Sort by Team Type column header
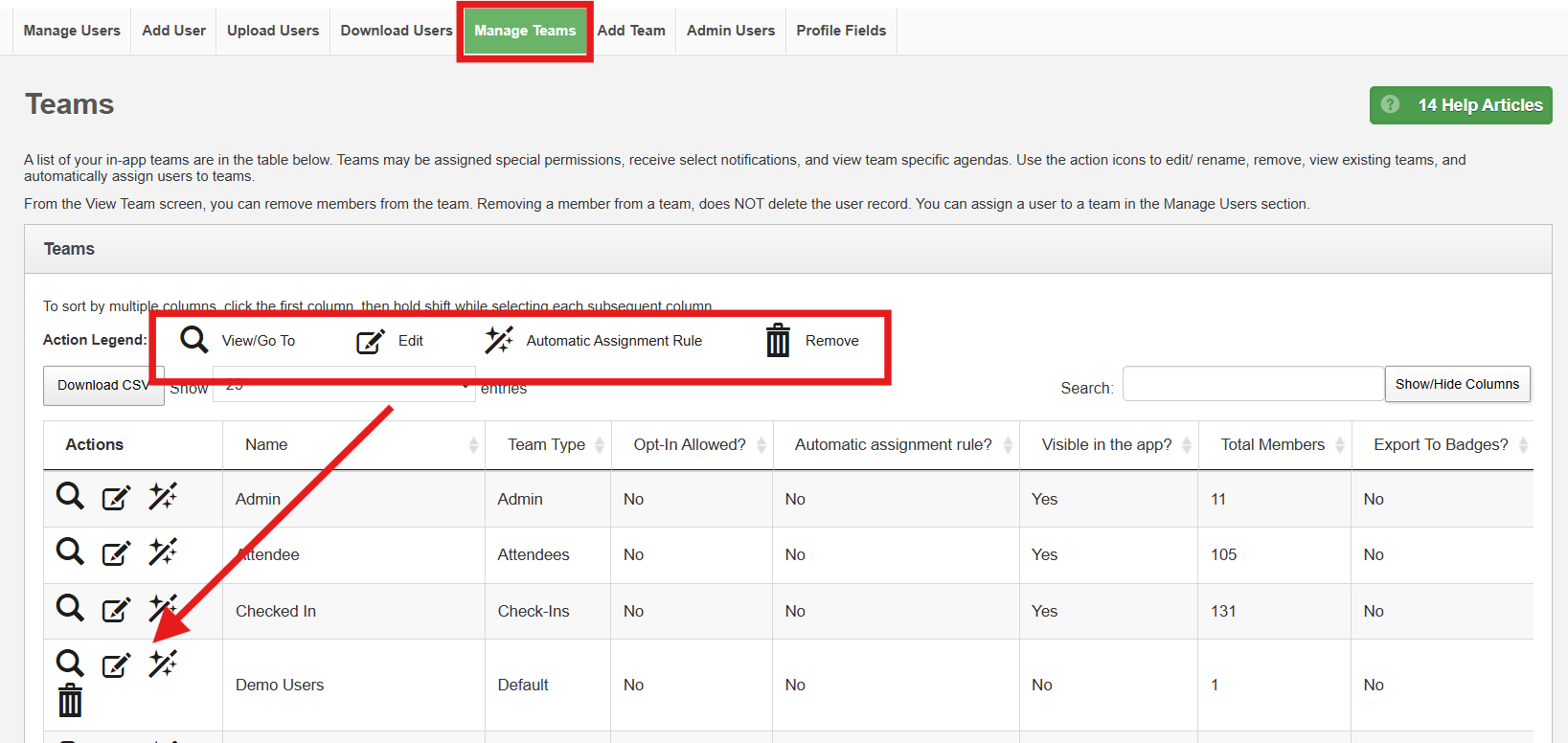Viewport: 1568px width, 743px height. pyautogui.click(x=547, y=445)
